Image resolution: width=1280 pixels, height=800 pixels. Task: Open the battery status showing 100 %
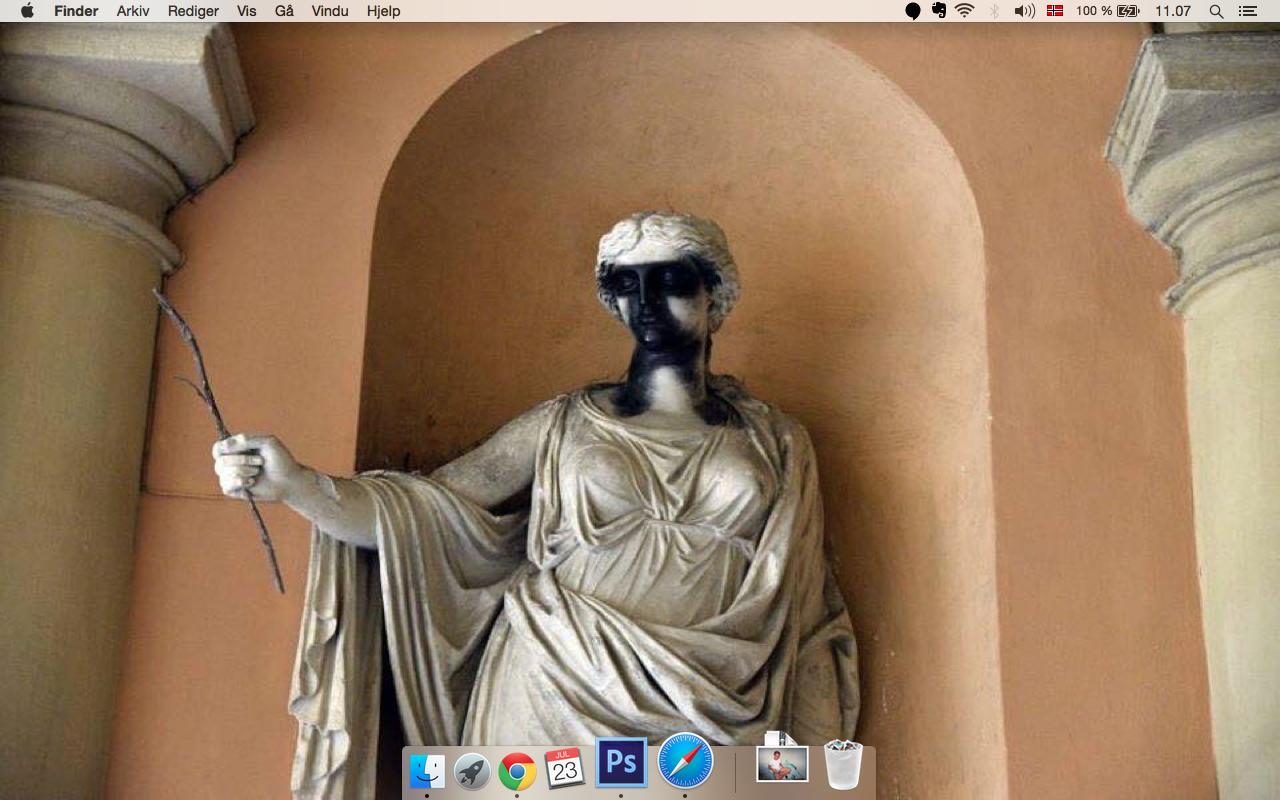pos(1108,11)
